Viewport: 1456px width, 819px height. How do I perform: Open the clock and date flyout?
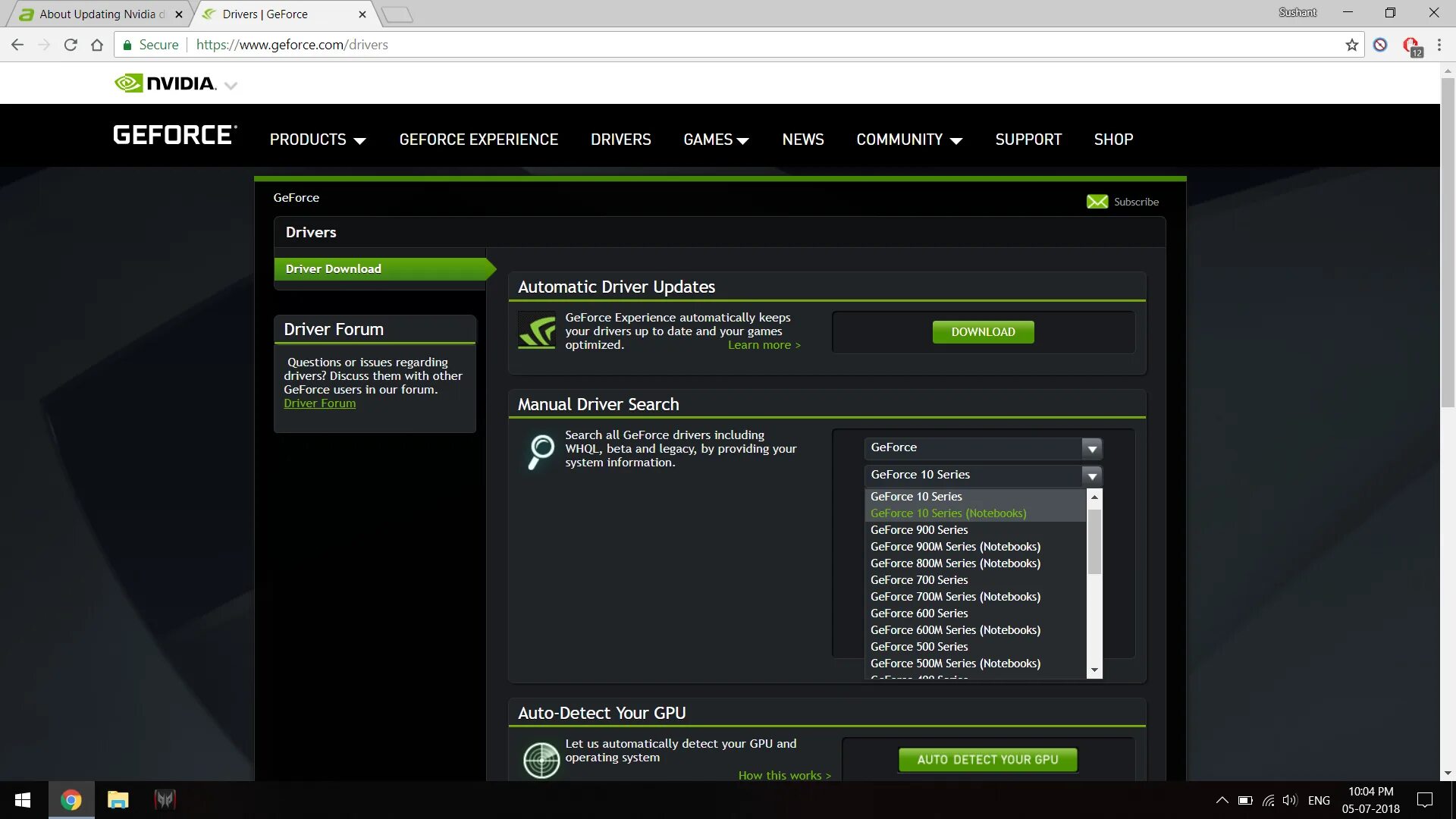(1370, 800)
